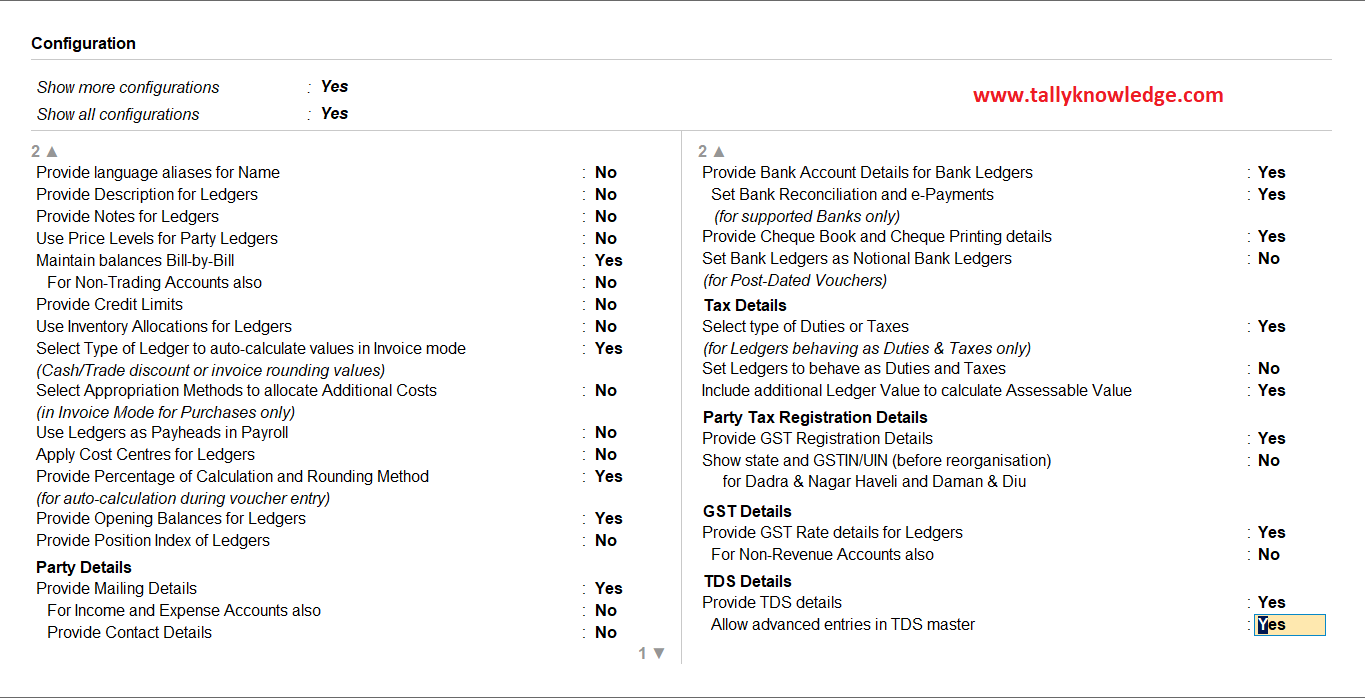
Task: Enable "Use Ledgers as Payheads in Payroll"
Action: coord(606,432)
